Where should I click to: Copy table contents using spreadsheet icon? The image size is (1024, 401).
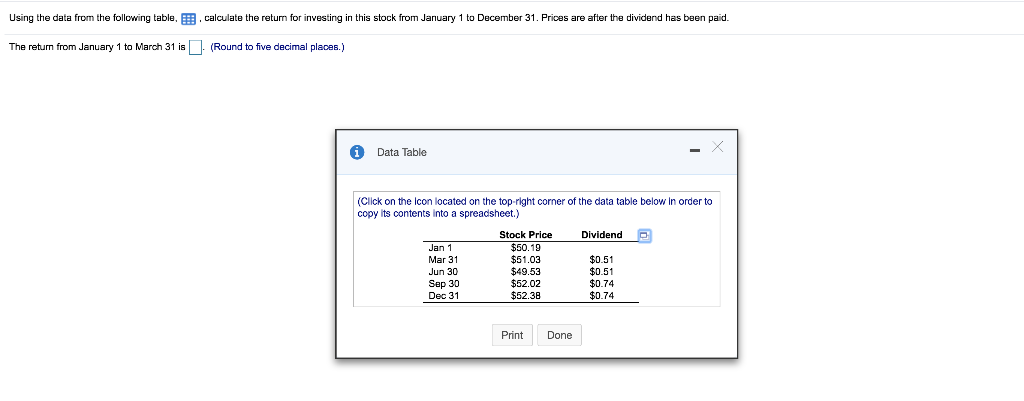pos(645,236)
